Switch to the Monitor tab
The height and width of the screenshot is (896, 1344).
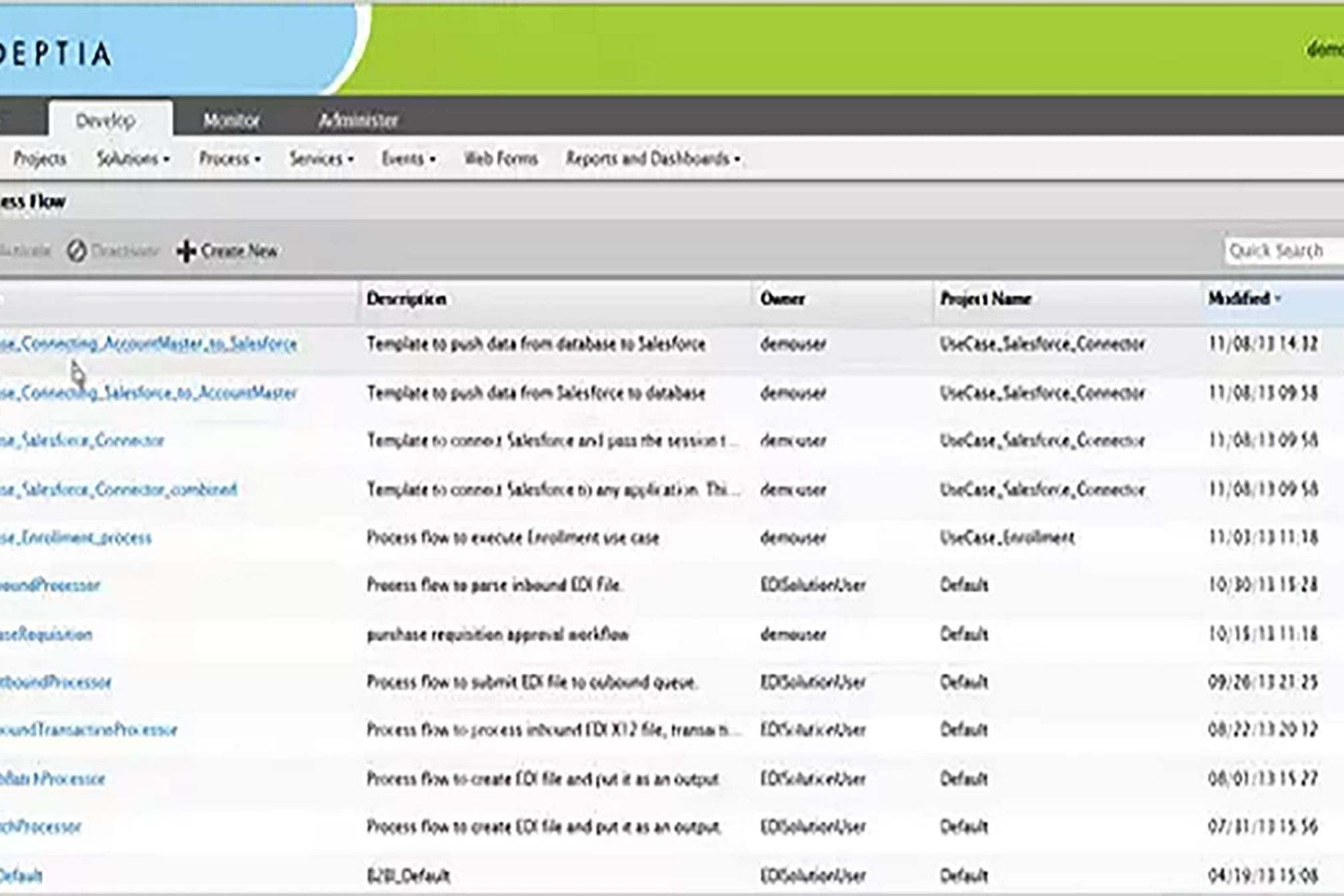[231, 120]
